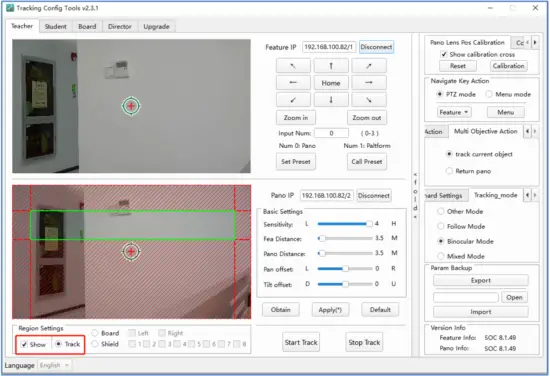Select Return pano option
This screenshot has width=550, height=376.
click(449, 171)
